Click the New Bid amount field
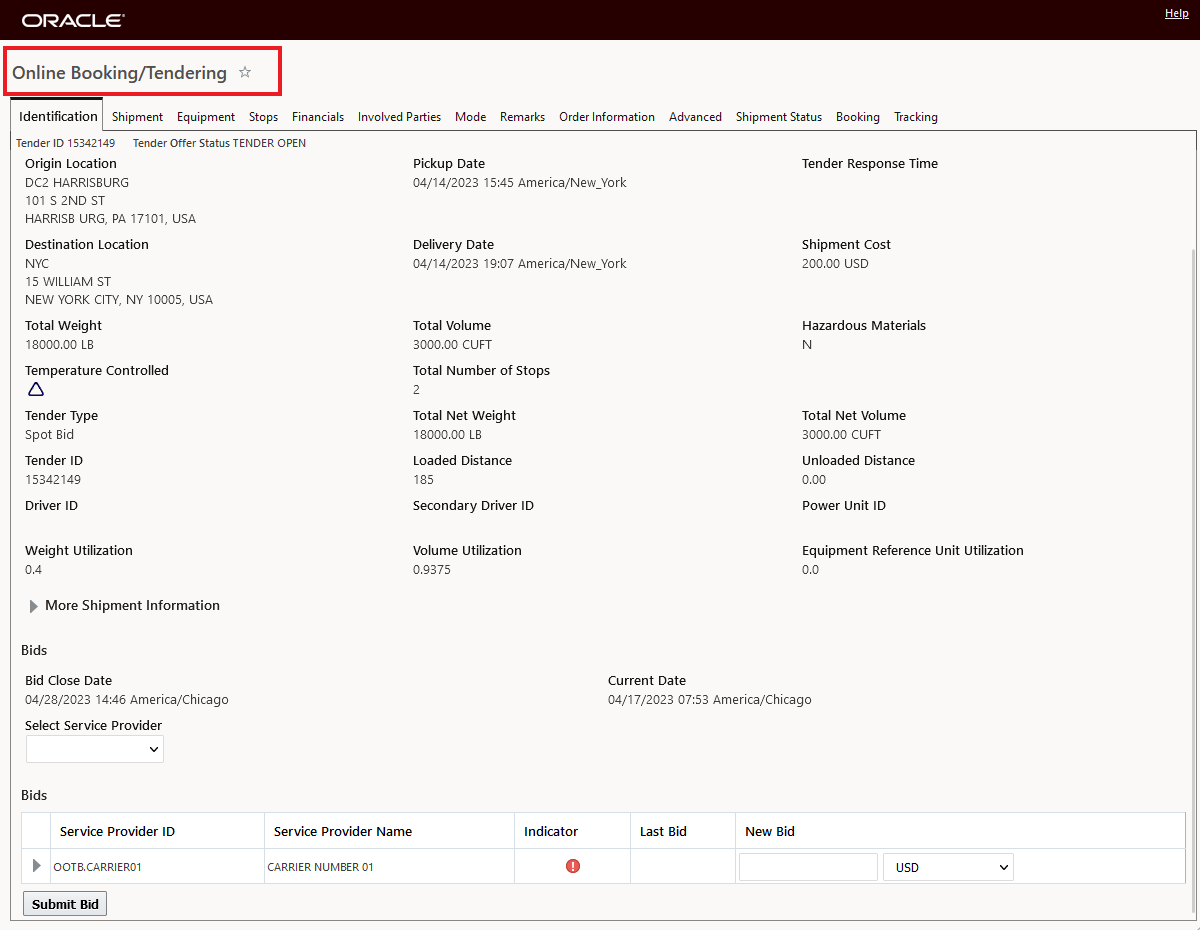 tap(808, 867)
